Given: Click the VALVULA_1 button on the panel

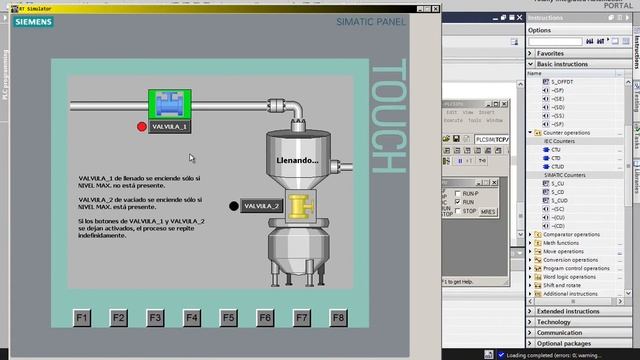Looking at the screenshot, I should coord(169,127).
